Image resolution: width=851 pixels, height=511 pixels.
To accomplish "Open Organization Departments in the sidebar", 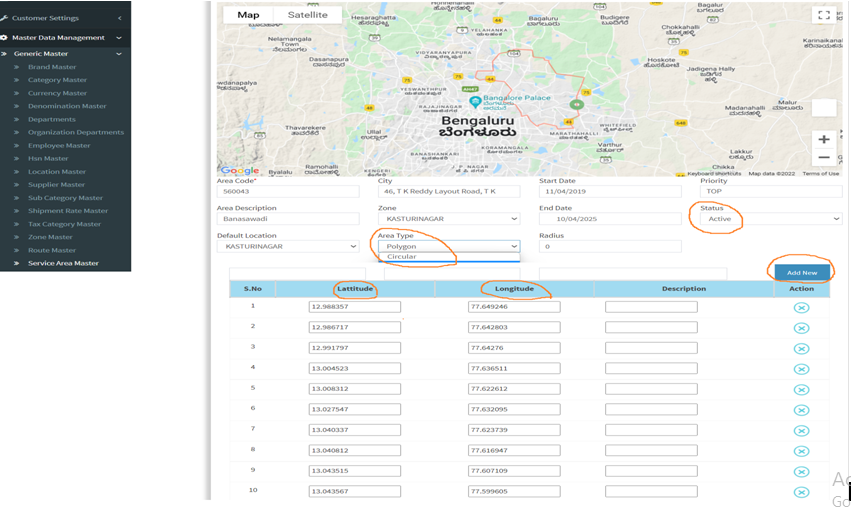I will click(x=76, y=132).
